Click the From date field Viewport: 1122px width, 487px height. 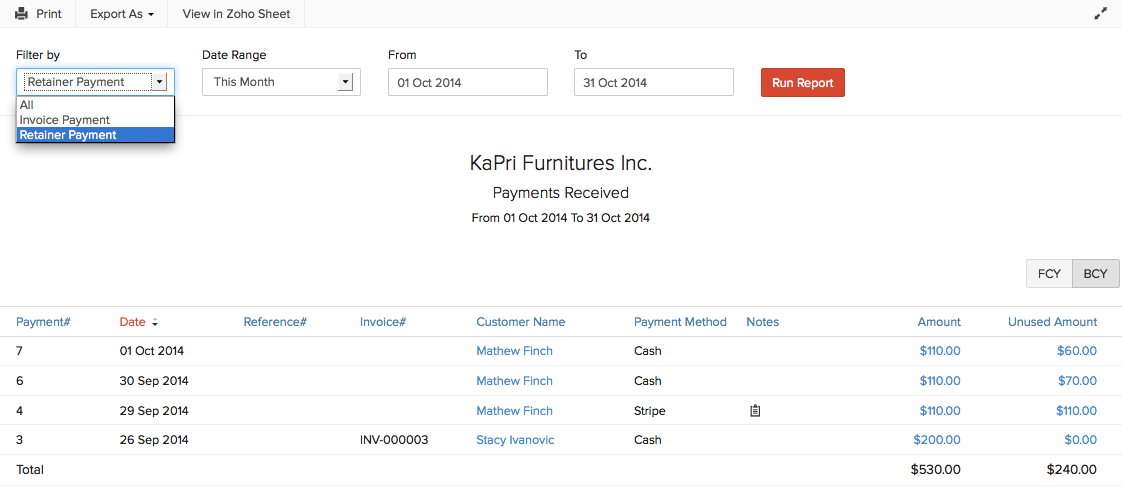point(468,82)
